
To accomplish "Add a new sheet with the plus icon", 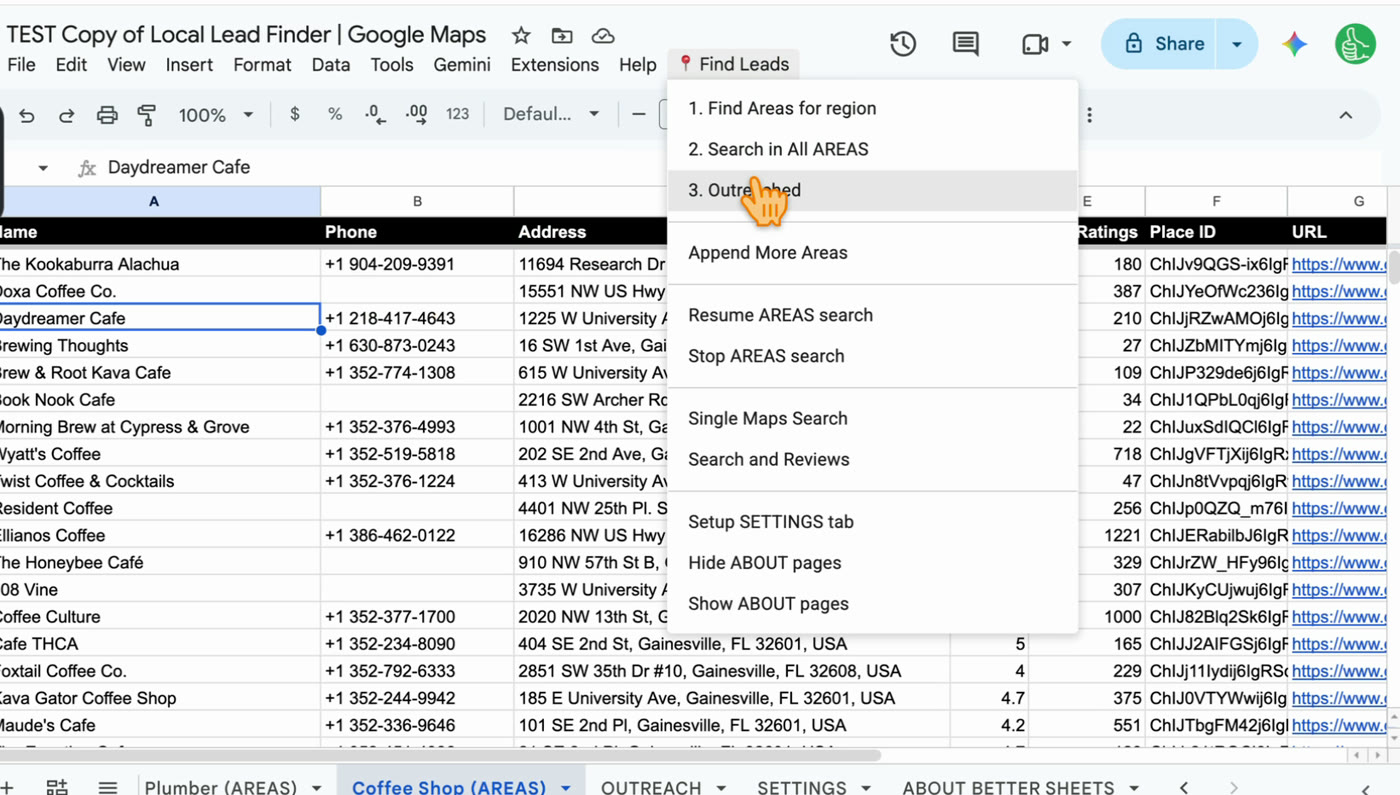I will pyautogui.click(x=7, y=787).
